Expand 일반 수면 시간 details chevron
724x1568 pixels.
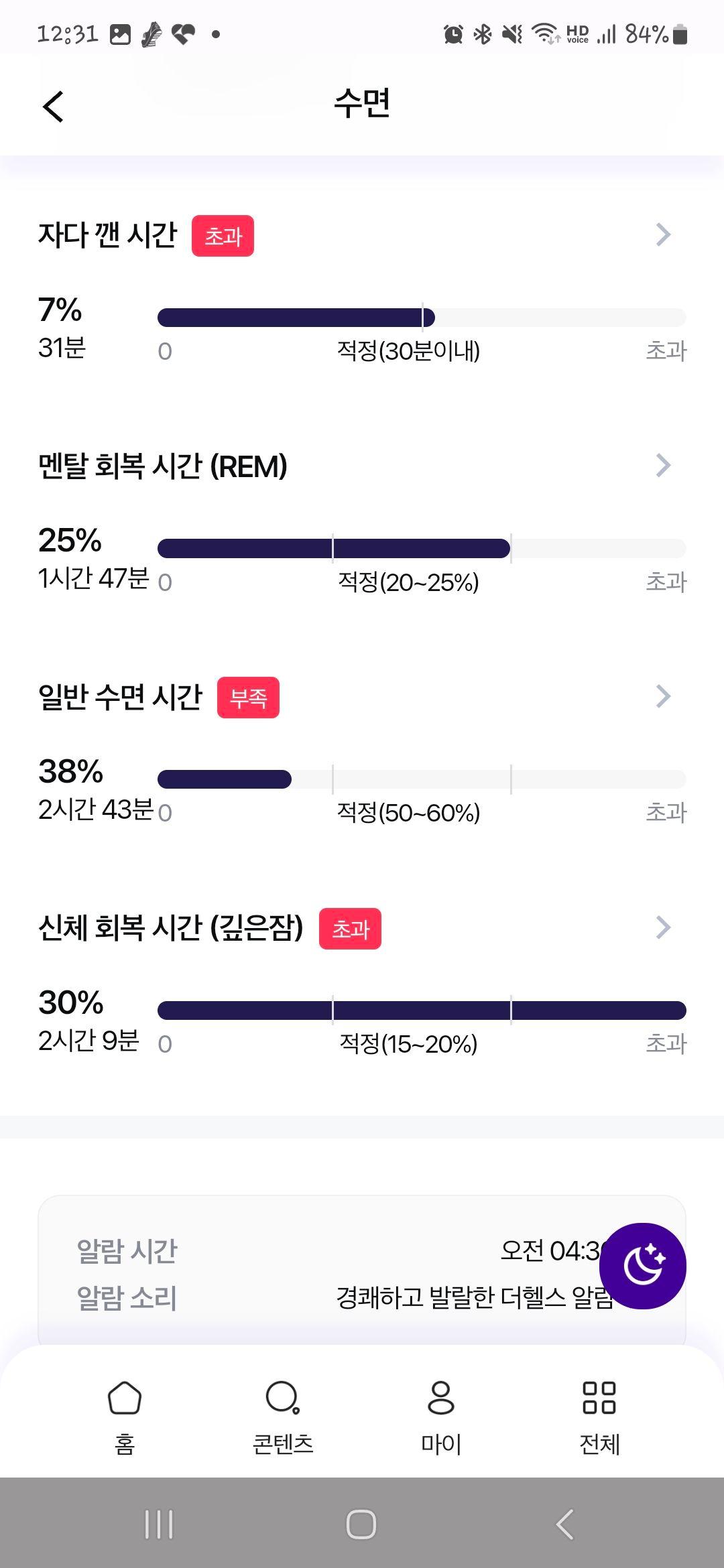point(663,696)
